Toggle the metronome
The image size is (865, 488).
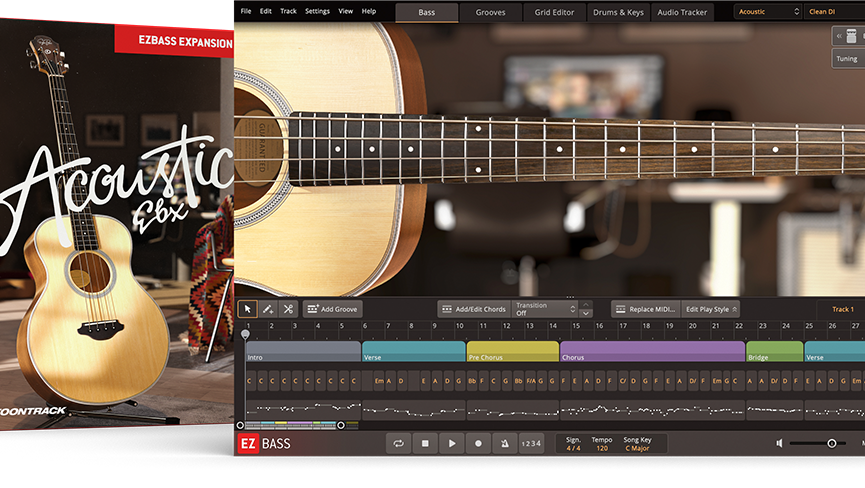pos(505,443)
